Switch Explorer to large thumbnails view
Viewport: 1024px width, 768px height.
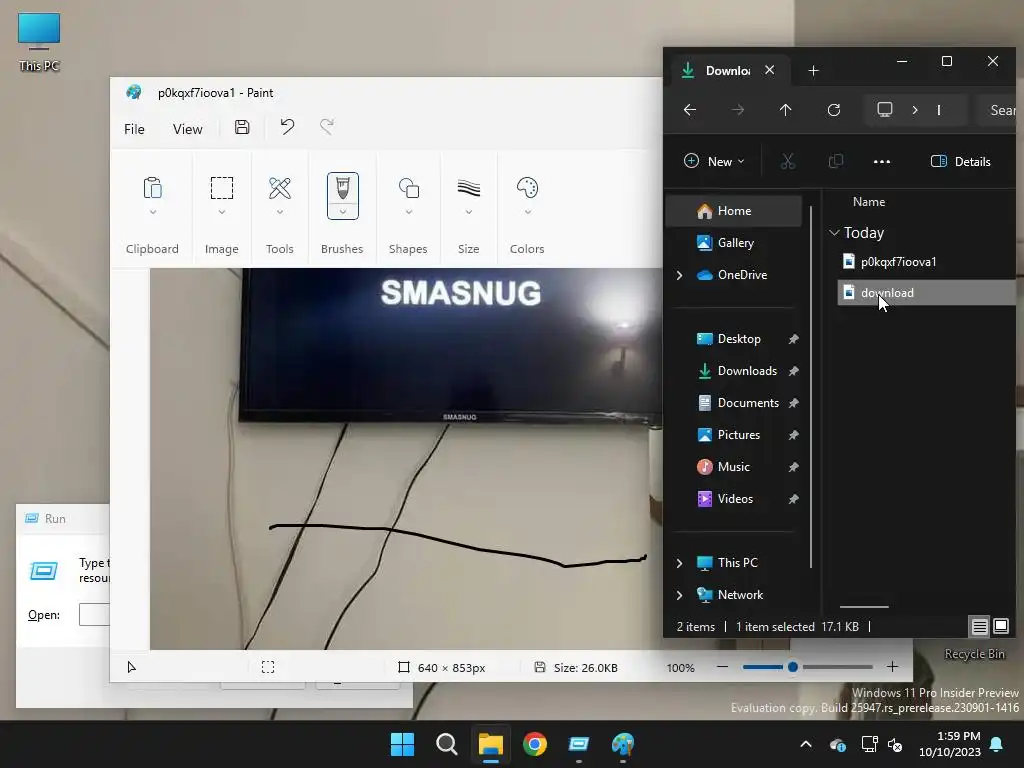[x=1001, y=626]
